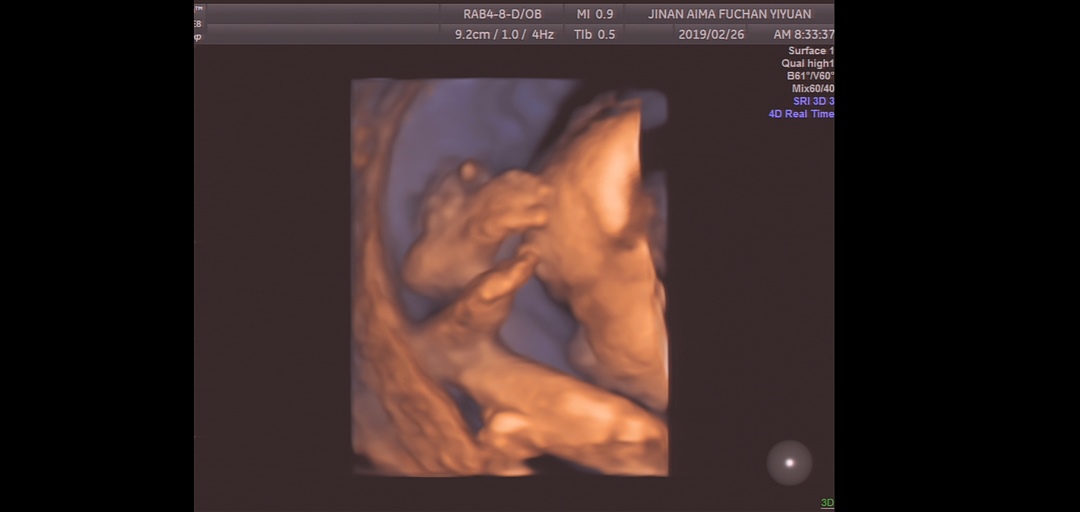Screen dimensions: 1080x512
Task: Select the B61°/V60° volume angle setting
Action: tap(809, 76)
